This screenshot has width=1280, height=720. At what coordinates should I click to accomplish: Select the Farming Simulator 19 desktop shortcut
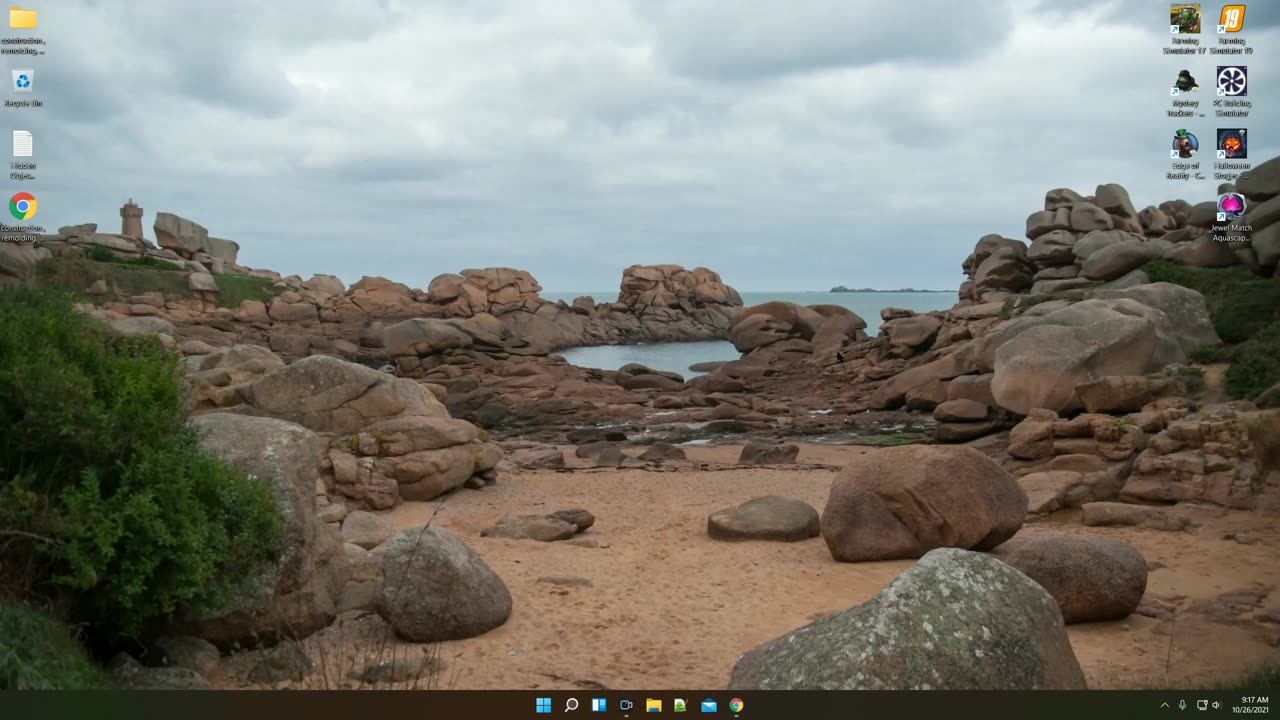1232,29
